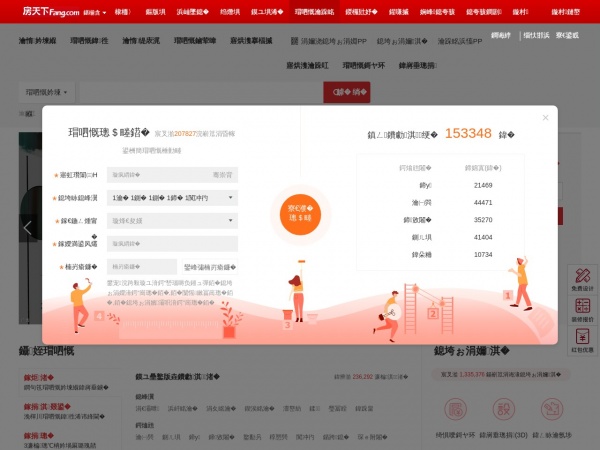The image size is (600, 450).
Task: Click the circular pencil drawing icon at the bottom right
Action: 552,409
